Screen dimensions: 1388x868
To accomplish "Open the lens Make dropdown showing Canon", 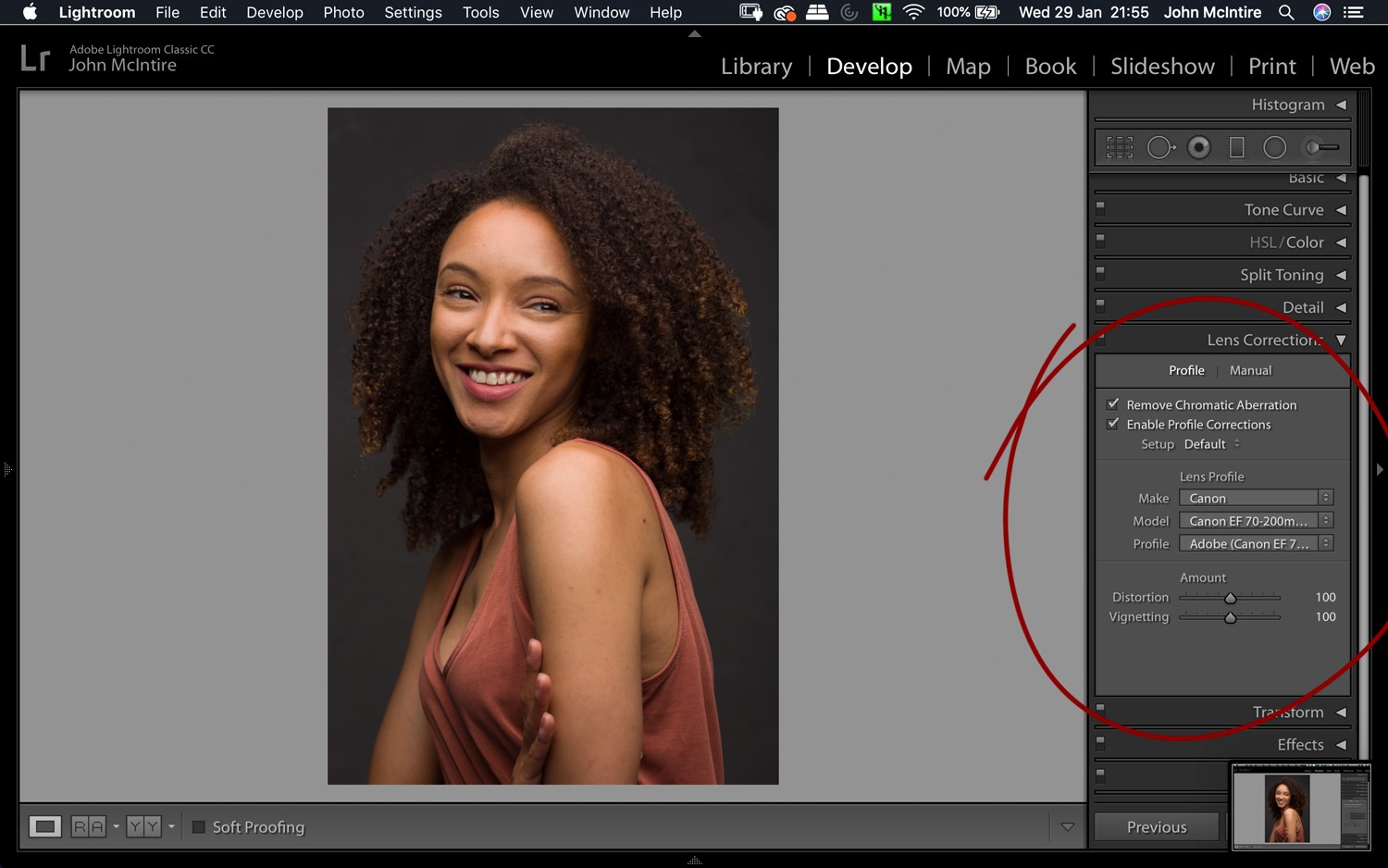I will tap(1255, 497).
